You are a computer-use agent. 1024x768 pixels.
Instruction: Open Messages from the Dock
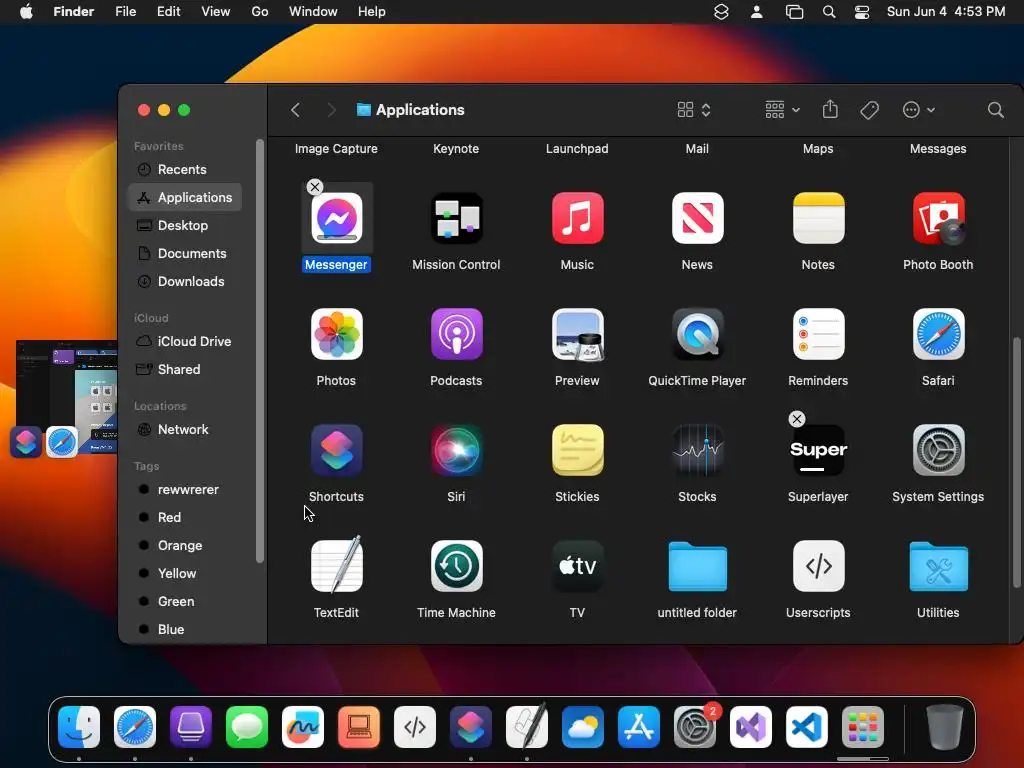(x=247, y=727)
